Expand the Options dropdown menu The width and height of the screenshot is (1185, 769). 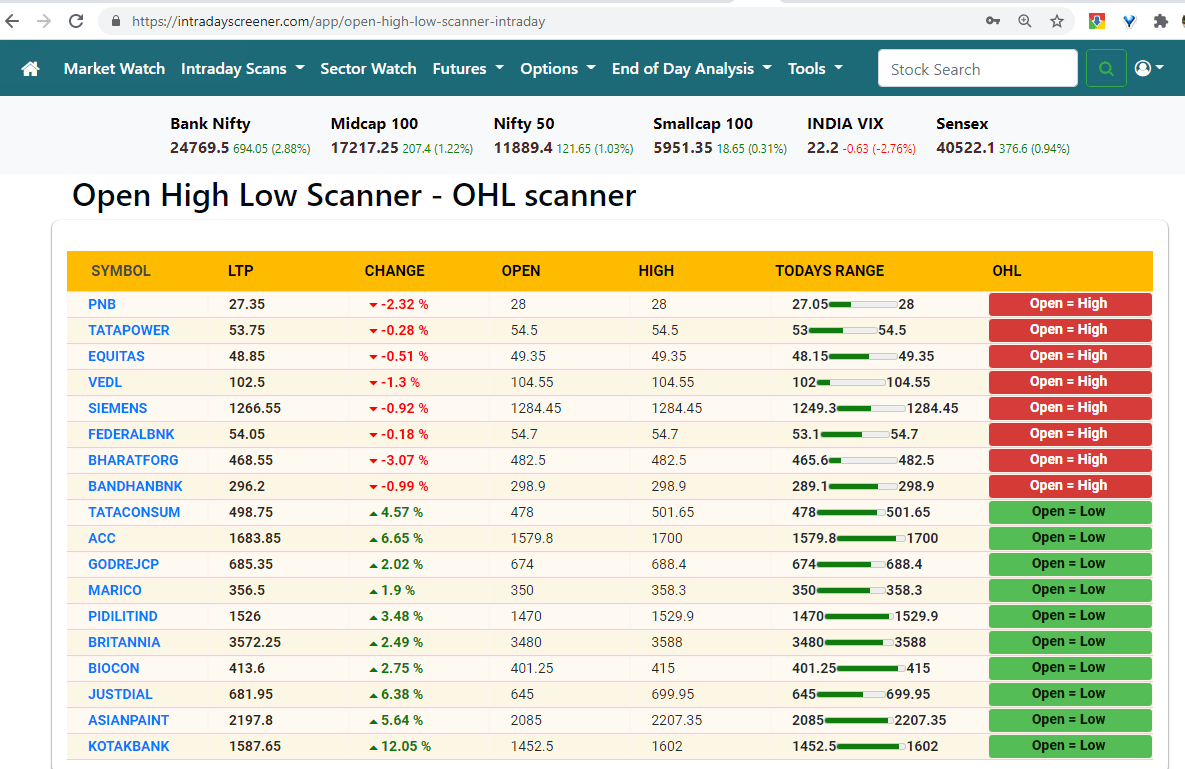[x=558, y=69]
